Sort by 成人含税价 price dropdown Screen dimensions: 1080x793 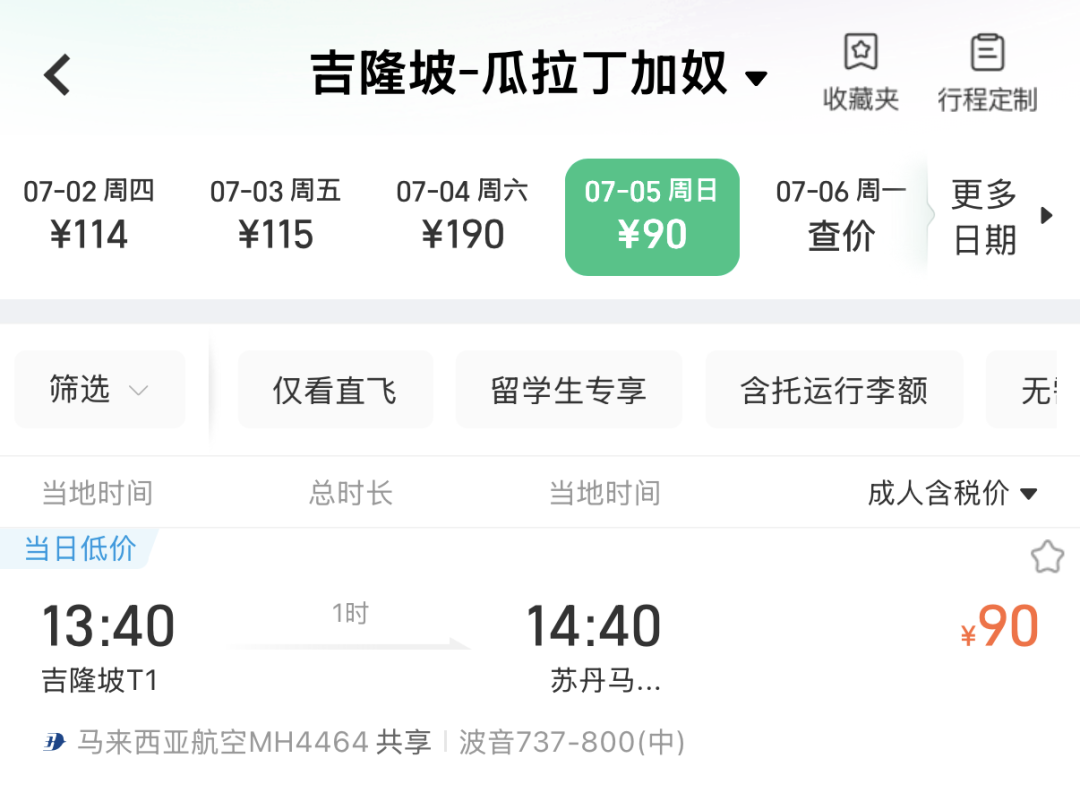(951, 493)
